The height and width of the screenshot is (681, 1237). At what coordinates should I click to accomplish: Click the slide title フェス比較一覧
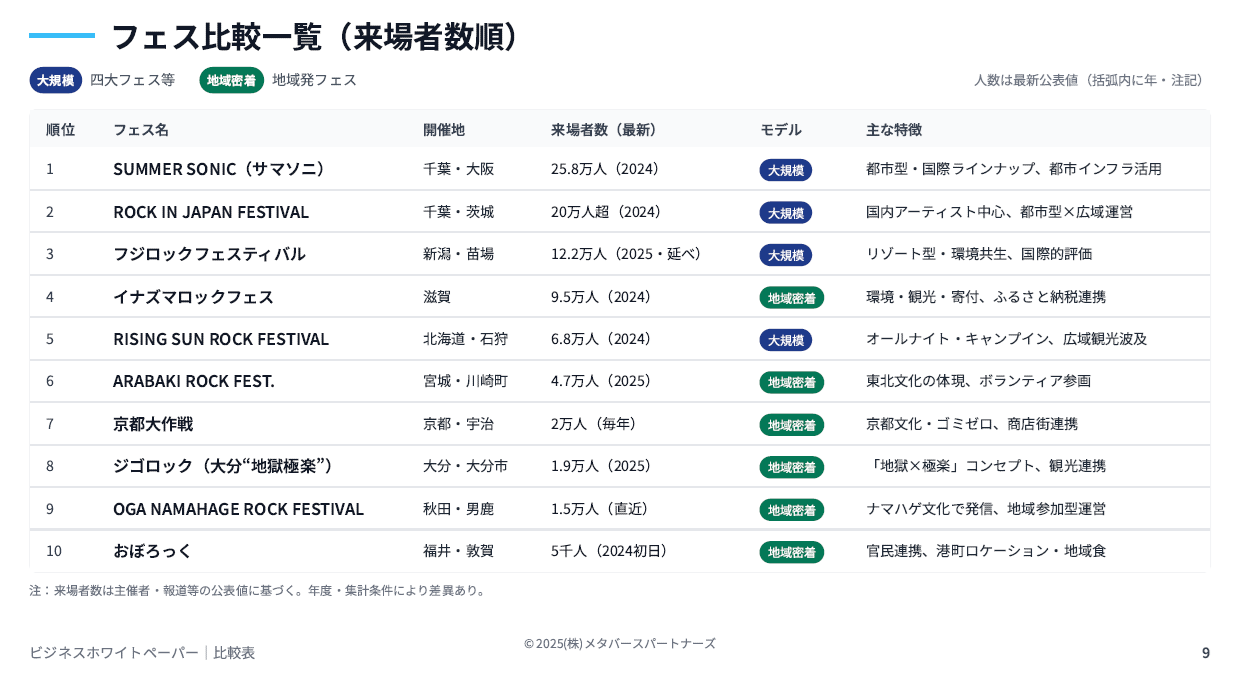pyautogui.click(x=316, y=37)
